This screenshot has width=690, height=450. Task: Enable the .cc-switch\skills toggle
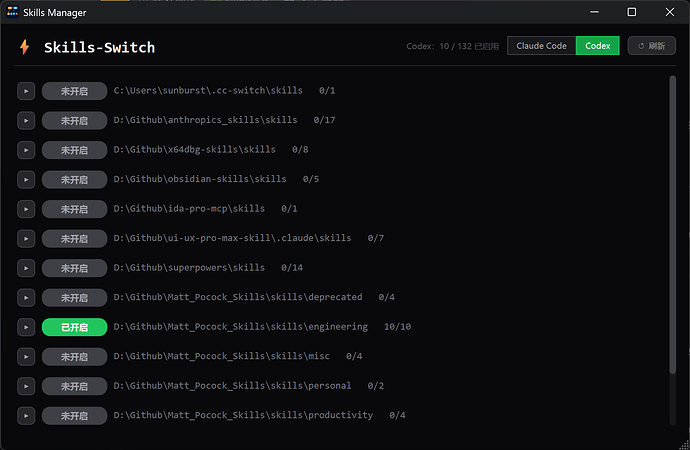(74, 91)
